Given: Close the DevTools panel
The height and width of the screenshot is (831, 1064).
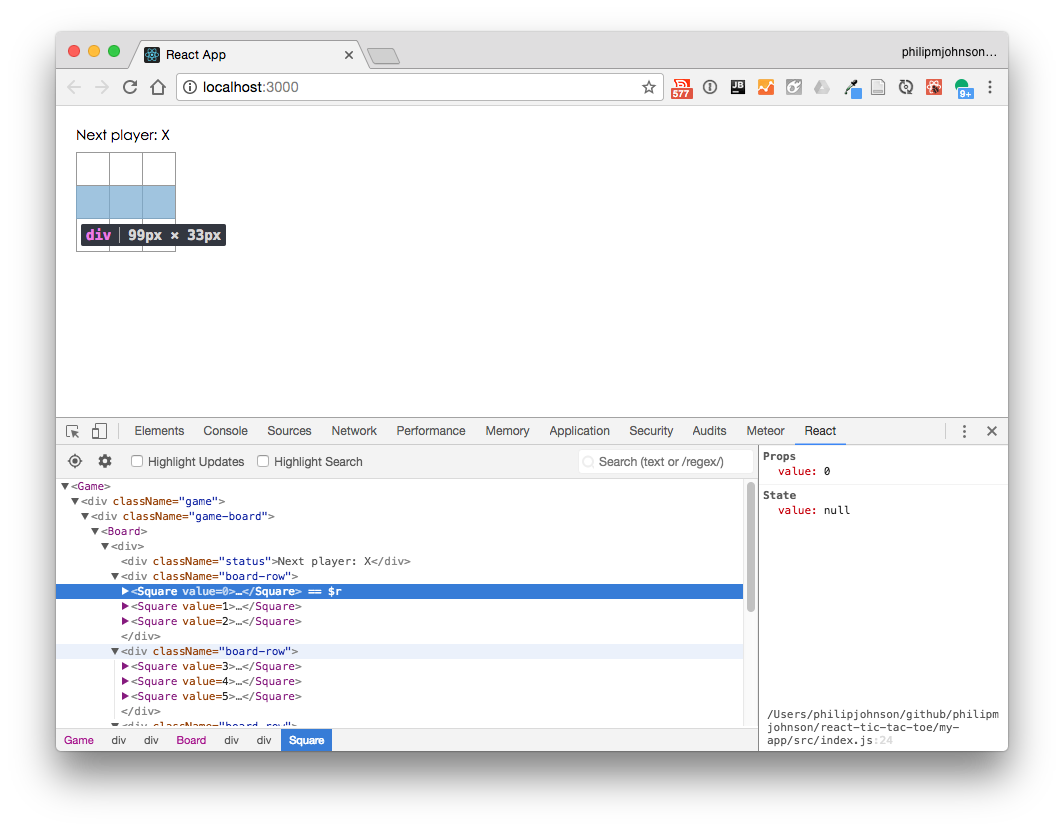Looking at the screenshot, I should tap(992, 431).
